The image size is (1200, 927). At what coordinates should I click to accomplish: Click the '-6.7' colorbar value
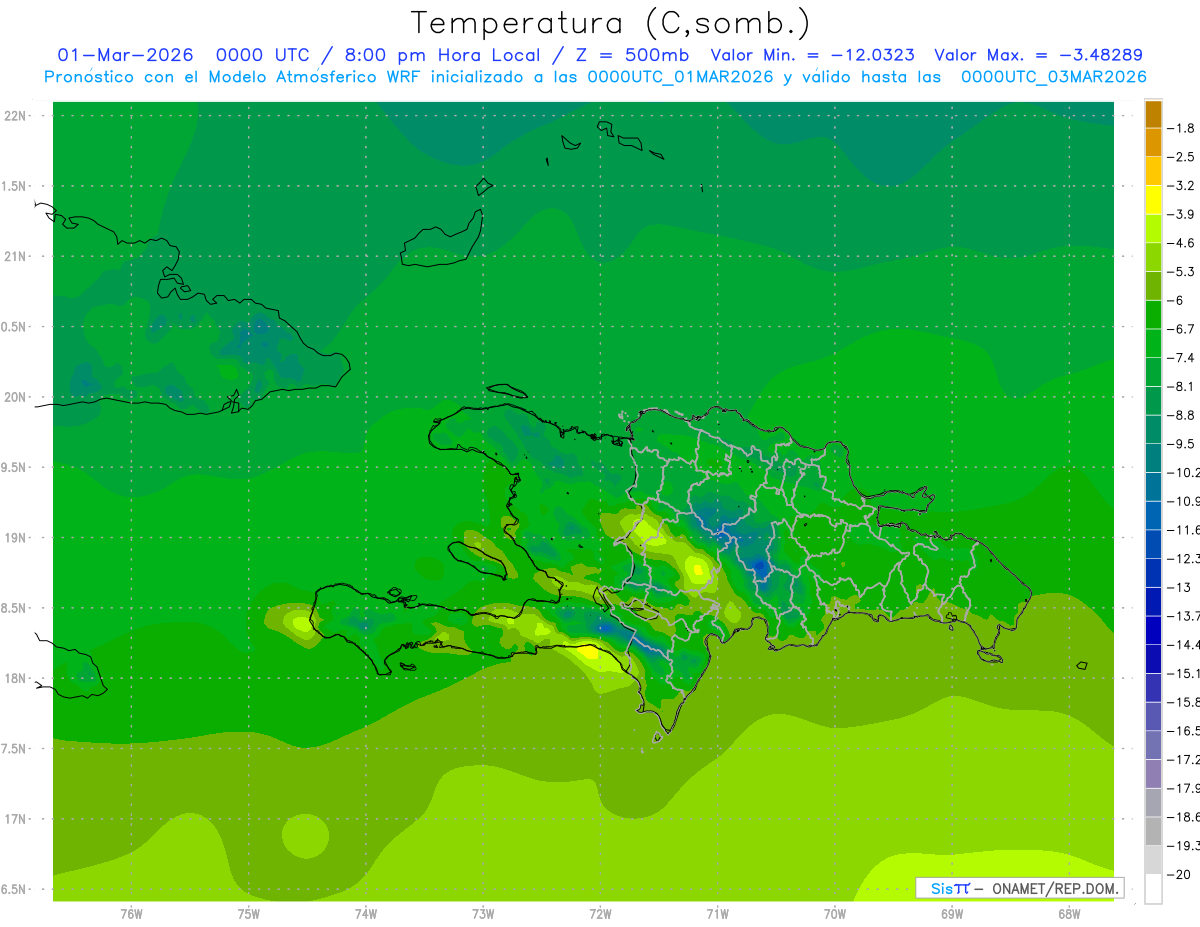tap(1182, 329)
